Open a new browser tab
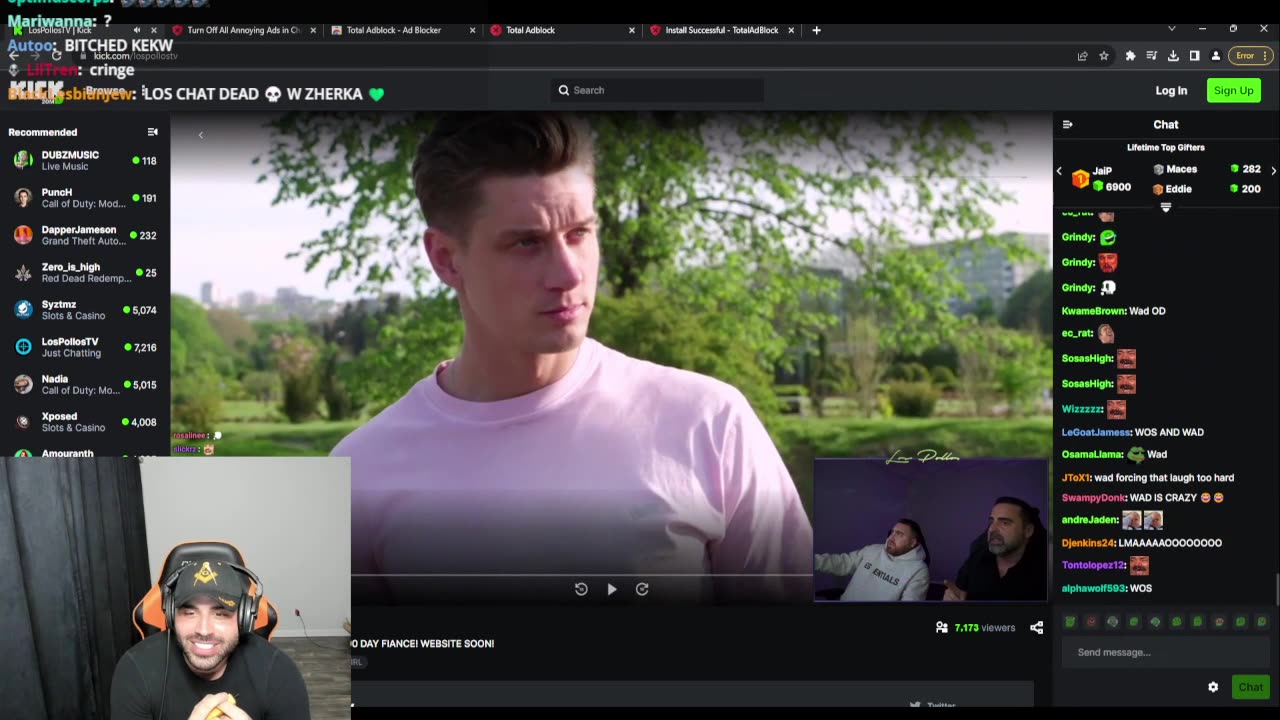This screenshot has height=720, width=1280. click(816, 30)
